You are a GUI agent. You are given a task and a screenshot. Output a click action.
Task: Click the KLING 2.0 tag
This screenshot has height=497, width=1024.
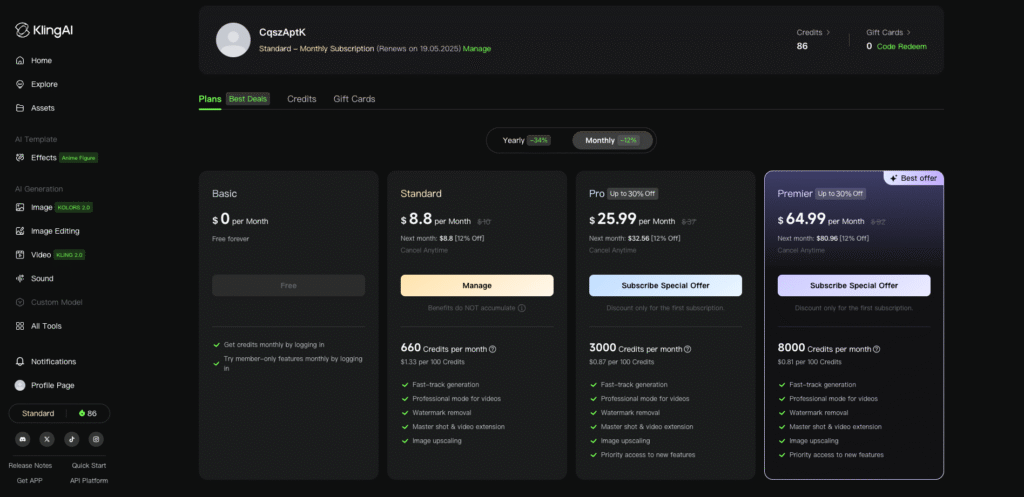(x=69, y=255)
